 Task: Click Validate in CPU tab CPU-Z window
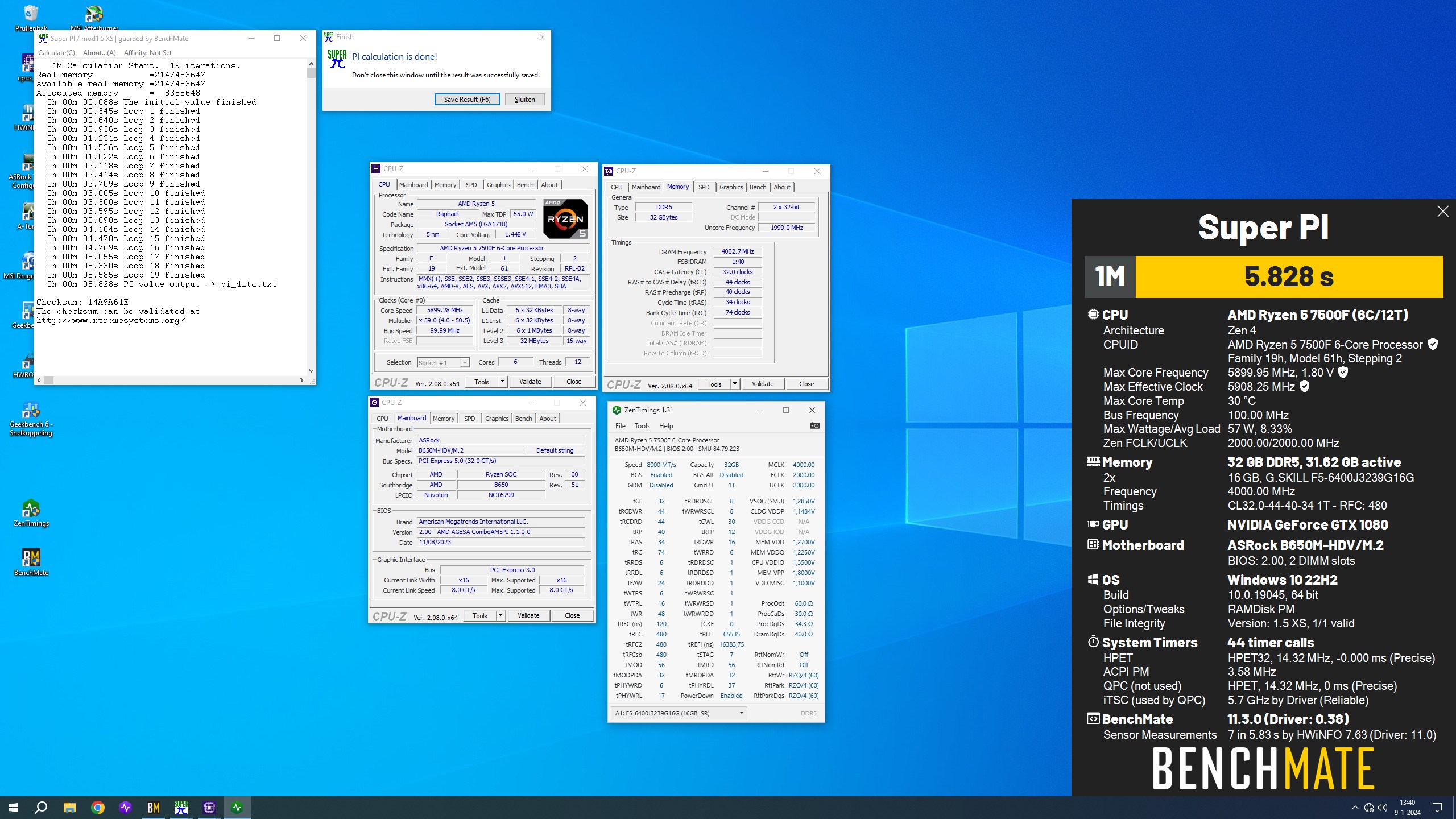click(530, 382)
